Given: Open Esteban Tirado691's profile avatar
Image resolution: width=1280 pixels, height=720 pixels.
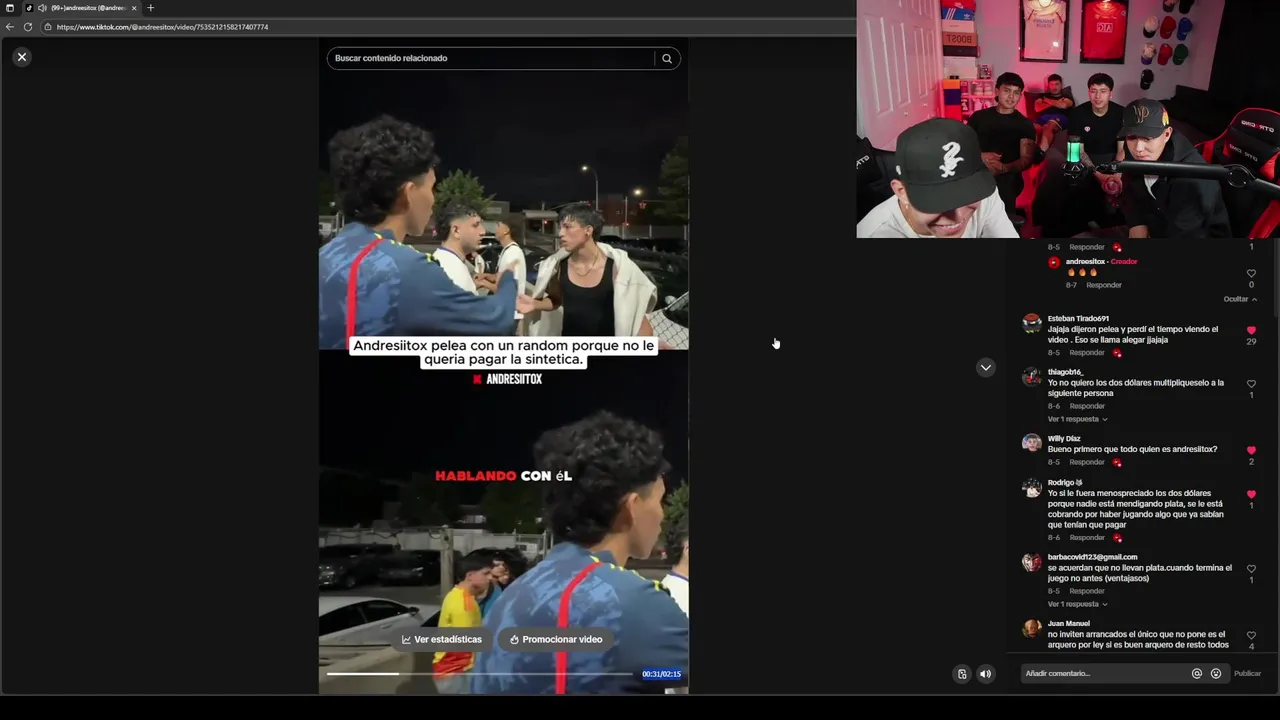Looking at the screenshot, I should [x=1032, y=323].
